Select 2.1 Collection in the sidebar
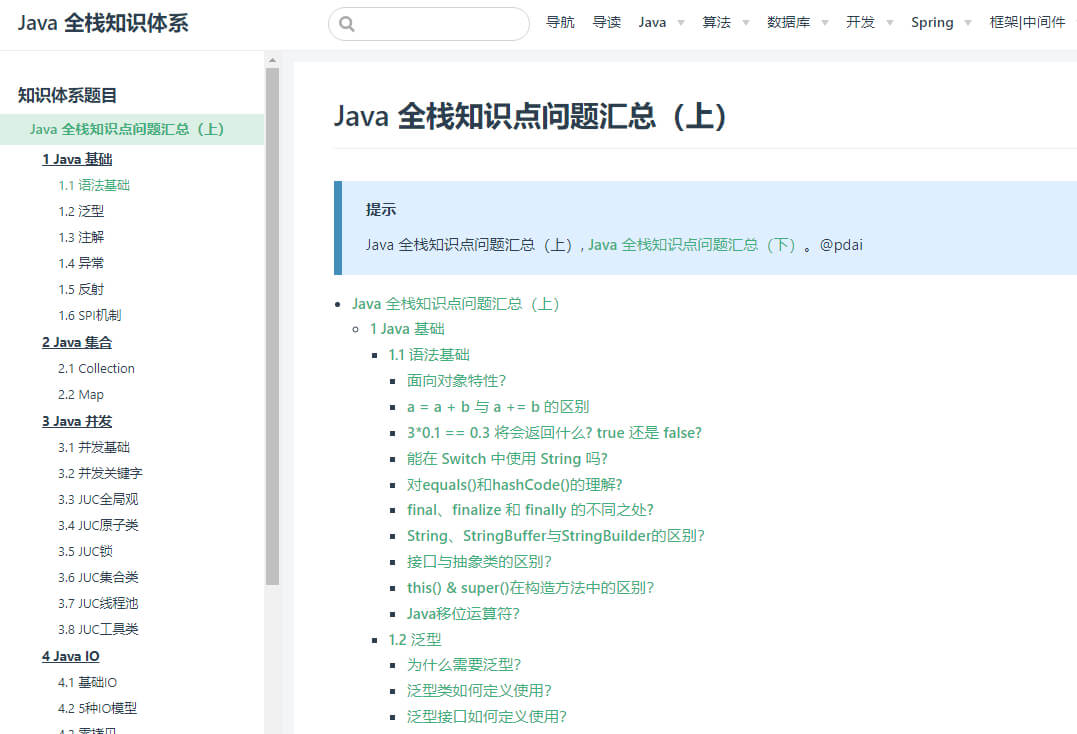 click(x=96, y=368)
